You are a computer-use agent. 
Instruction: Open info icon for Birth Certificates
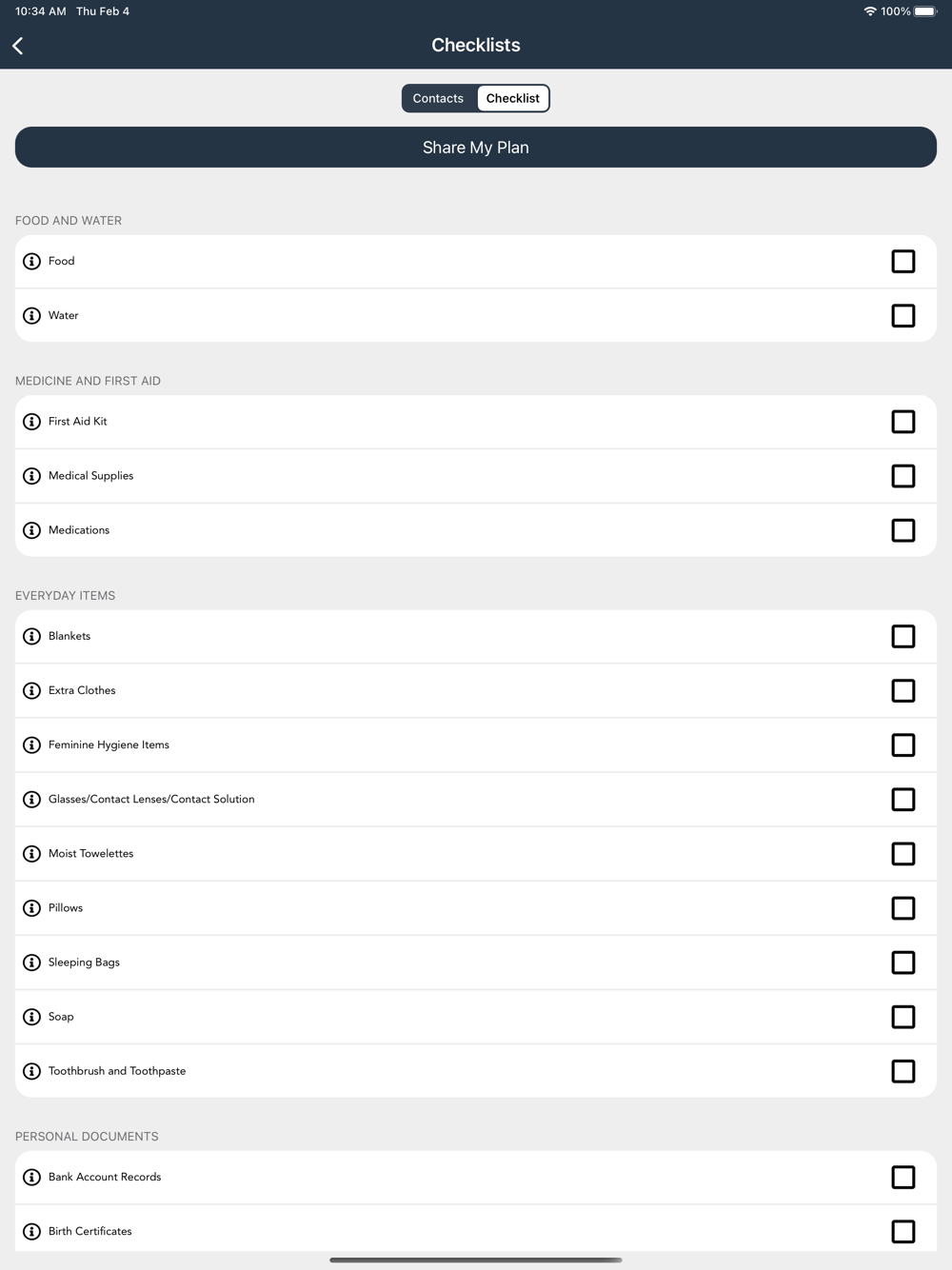point(31,1231)
